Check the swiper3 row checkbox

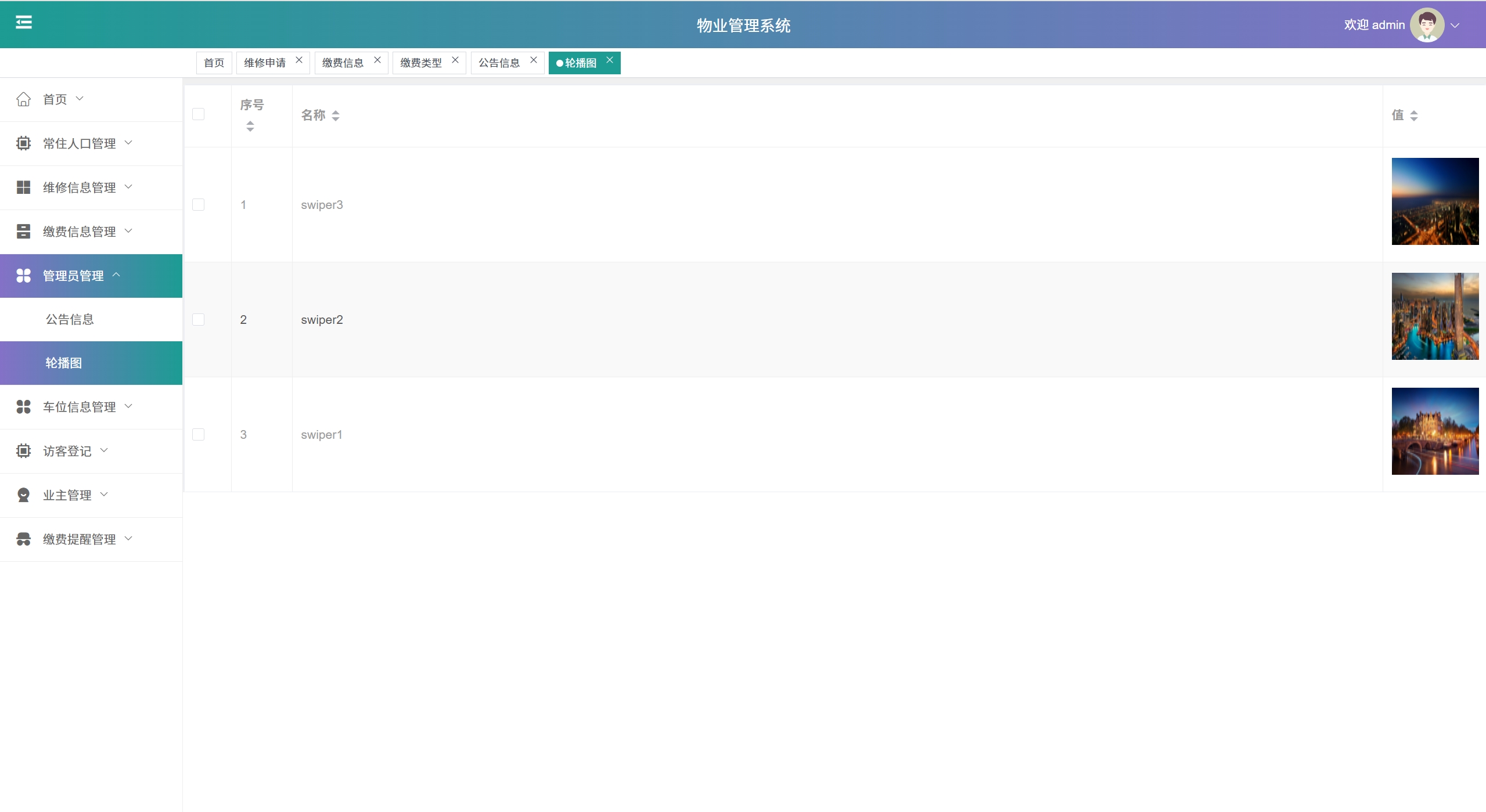pyautogui.click(x=198, y=205)
